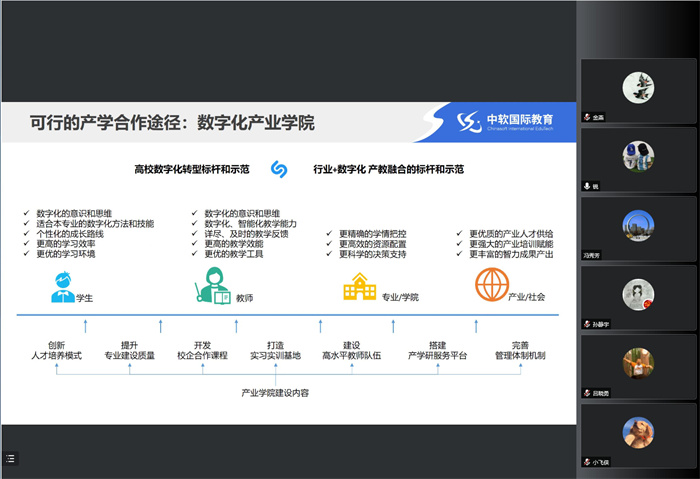The width and height of the screenshot is (700, 479).
Task: Click the blue logo between the two headings
Action: [279, 169]
